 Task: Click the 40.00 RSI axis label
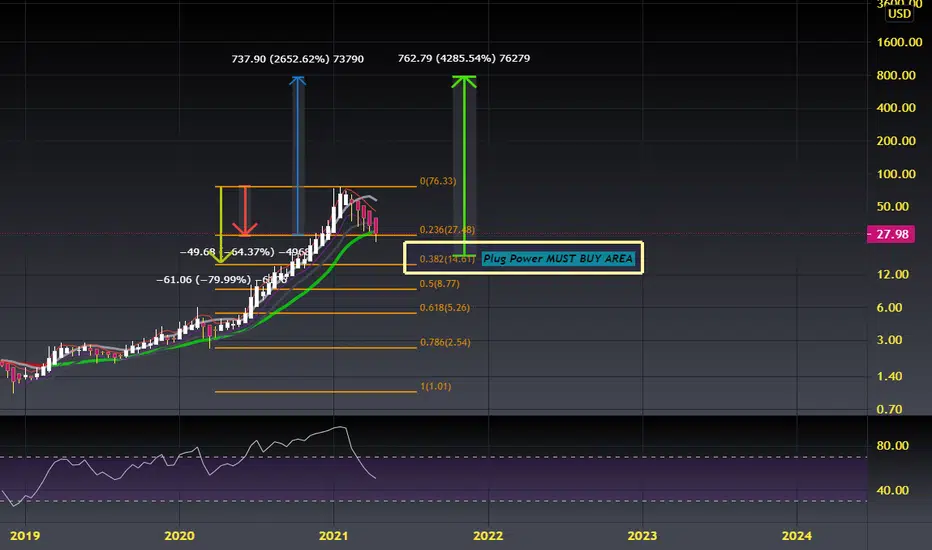coord(893,491)
